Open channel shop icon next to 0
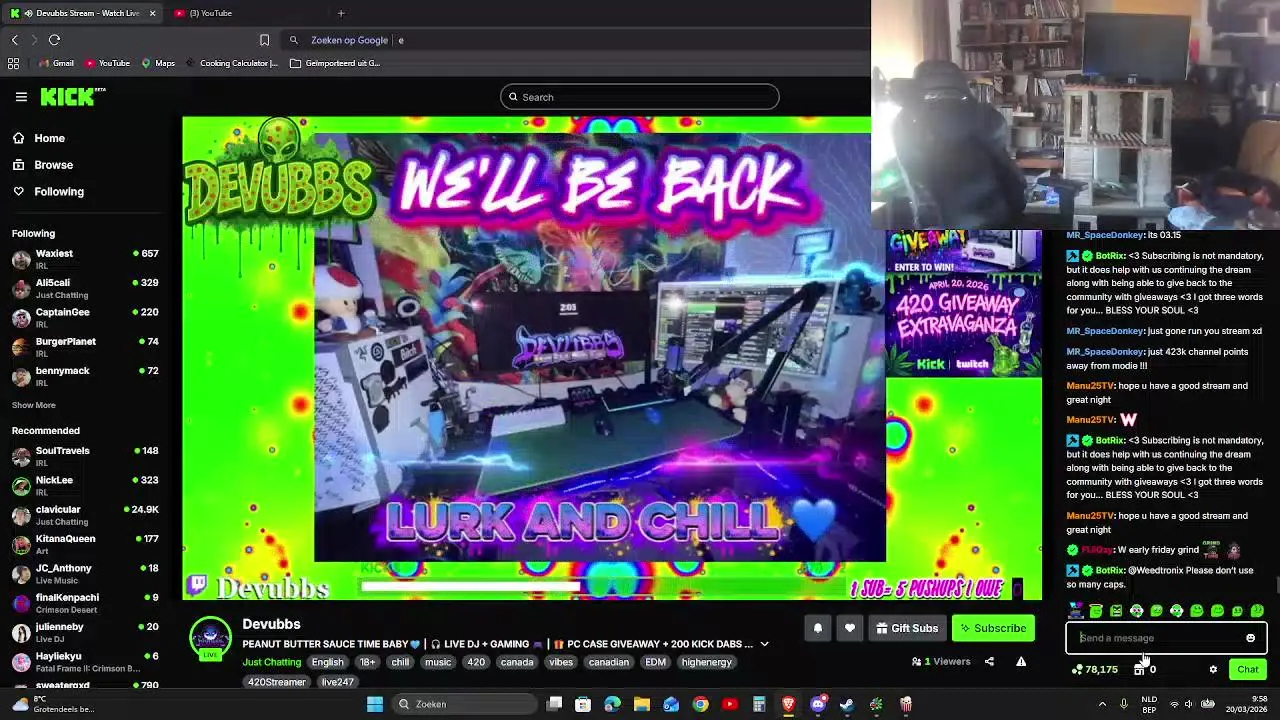The height and width of the screenshot is (720, 1280). 1139,669
